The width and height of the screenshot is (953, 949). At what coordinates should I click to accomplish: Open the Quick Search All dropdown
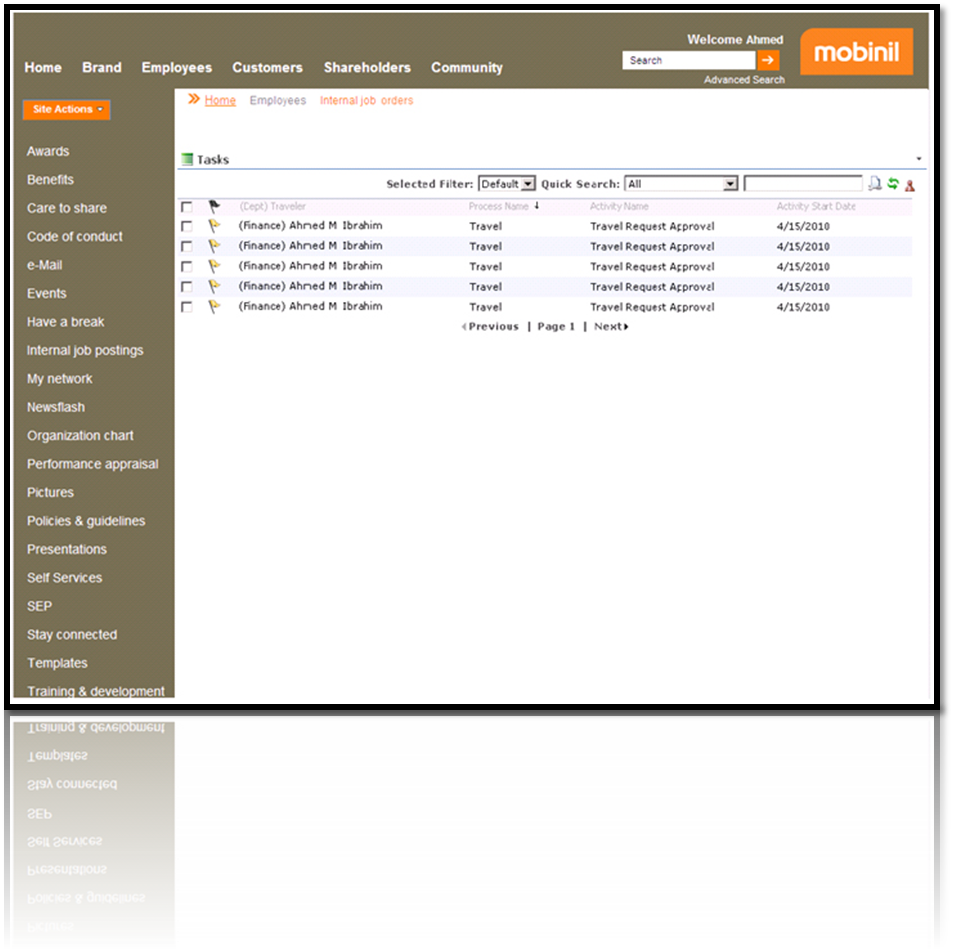tap(681, 184)
